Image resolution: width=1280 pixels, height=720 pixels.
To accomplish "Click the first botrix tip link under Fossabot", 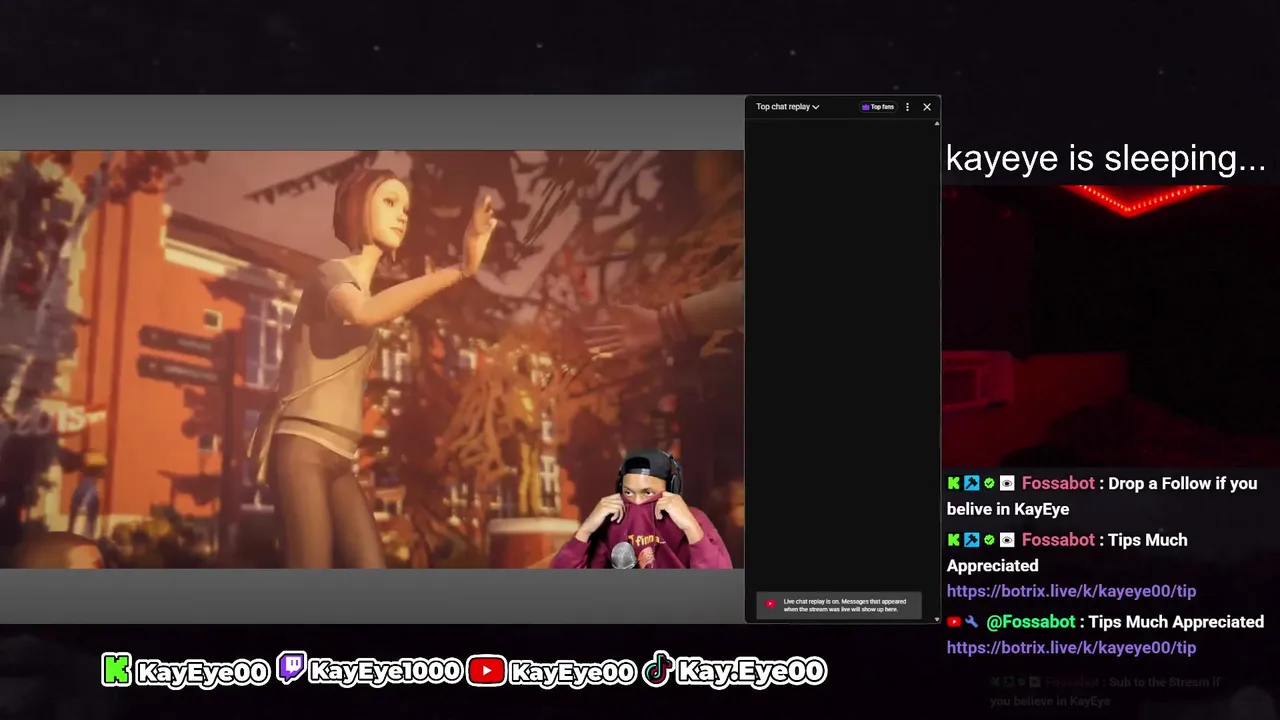I will 1071,591.
